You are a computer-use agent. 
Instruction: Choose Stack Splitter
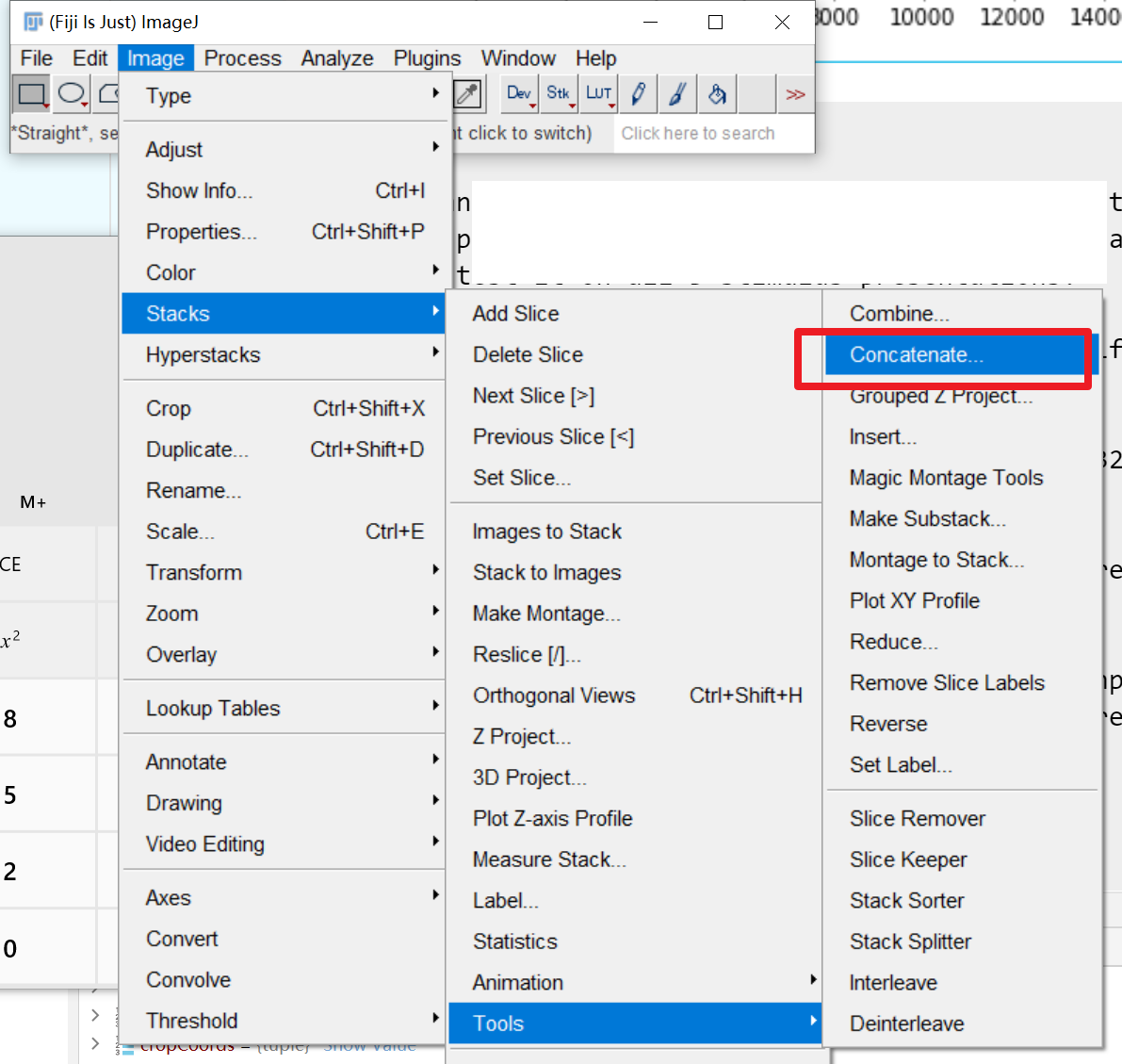coord(962,941)
